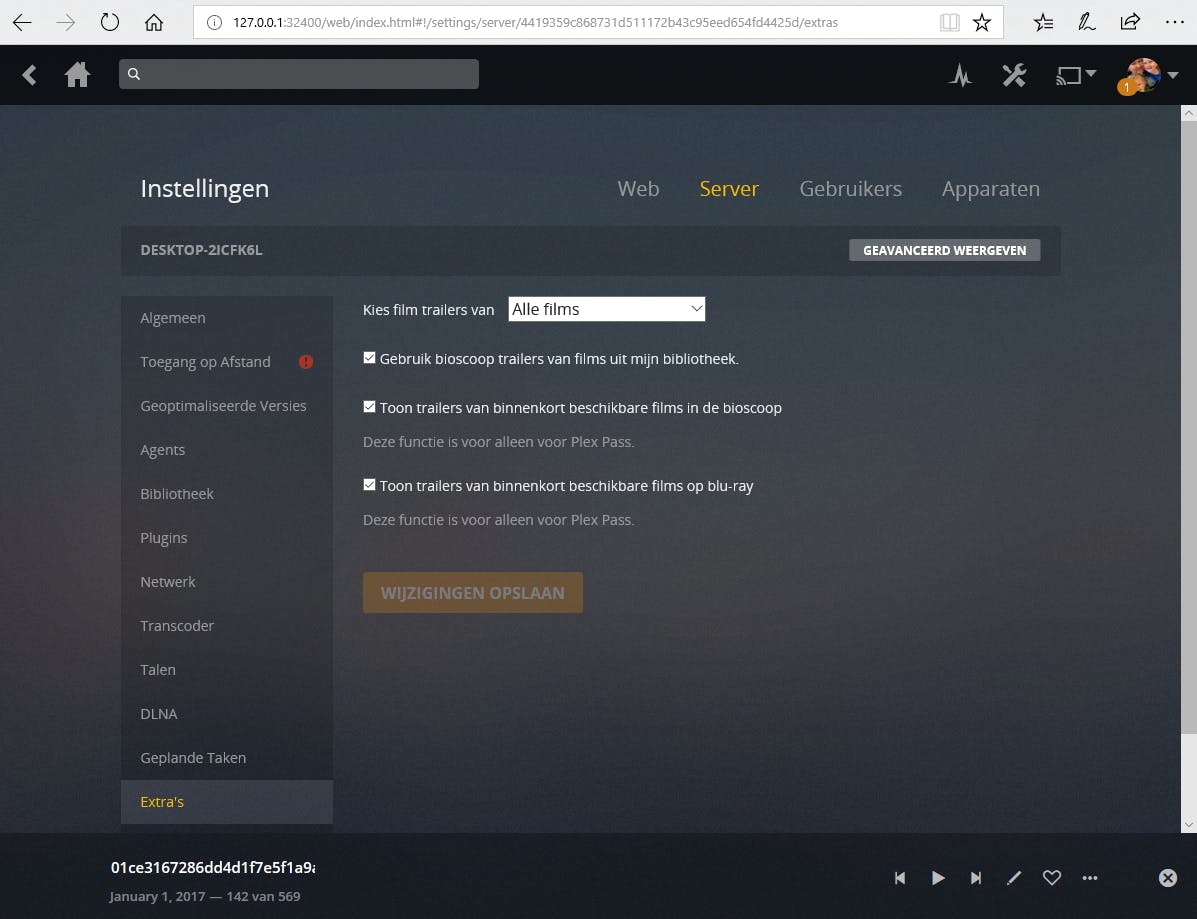This screenshot has width=1197, height=919.
Task: Open Transcoder settings section
Action: click(227, 626)
